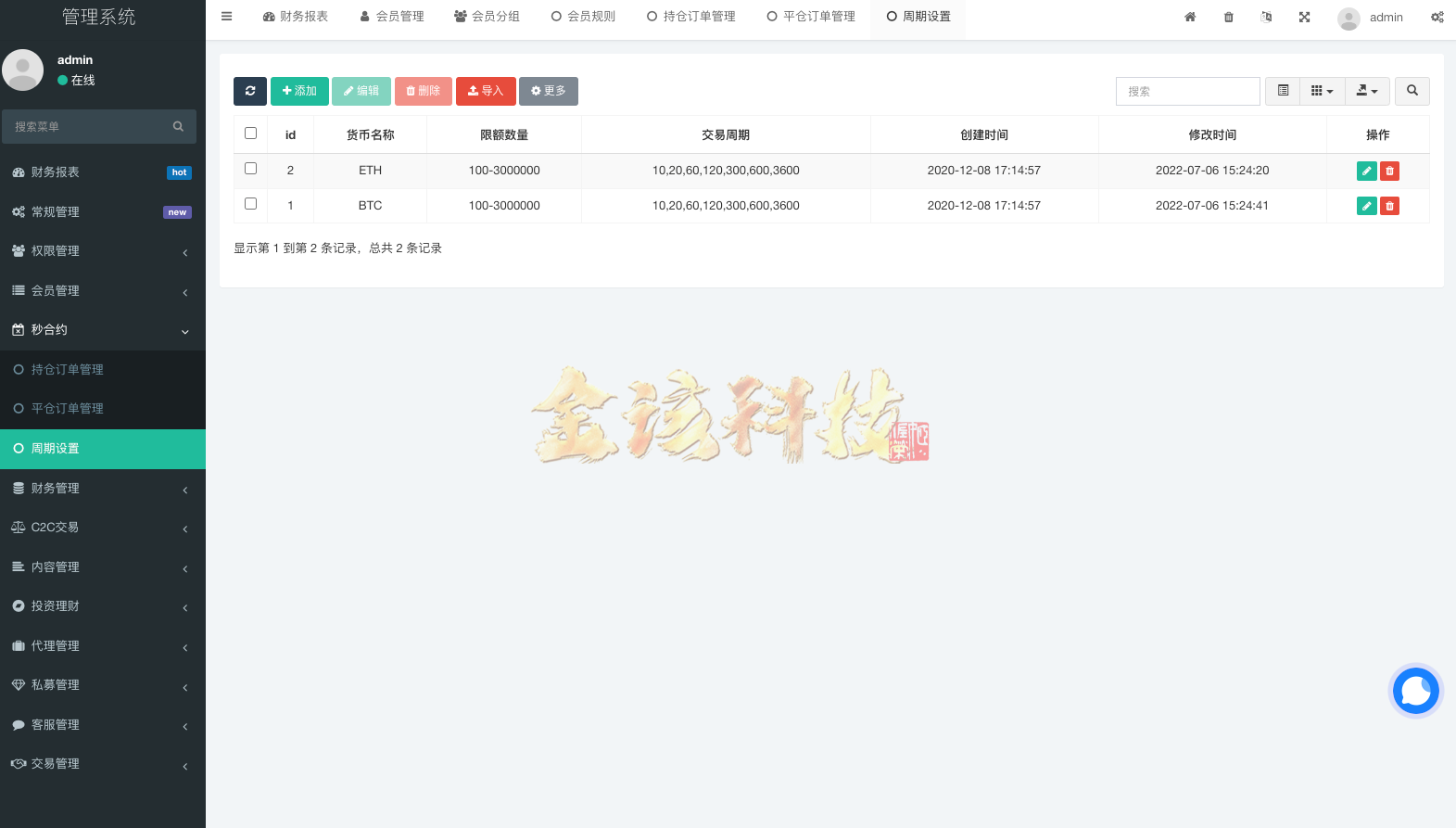Expand 客服管理 sidebar menu

pyautogui.click(x=103, y=725)
